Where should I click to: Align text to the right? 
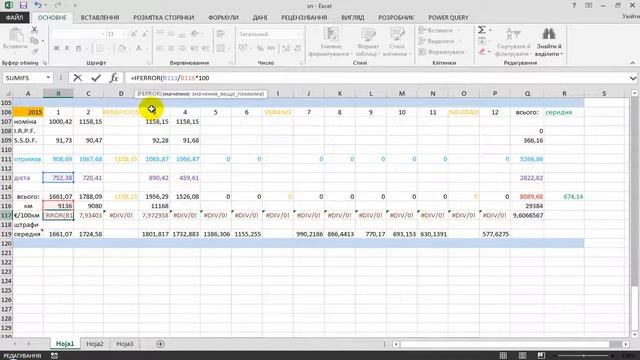[182, 48]
